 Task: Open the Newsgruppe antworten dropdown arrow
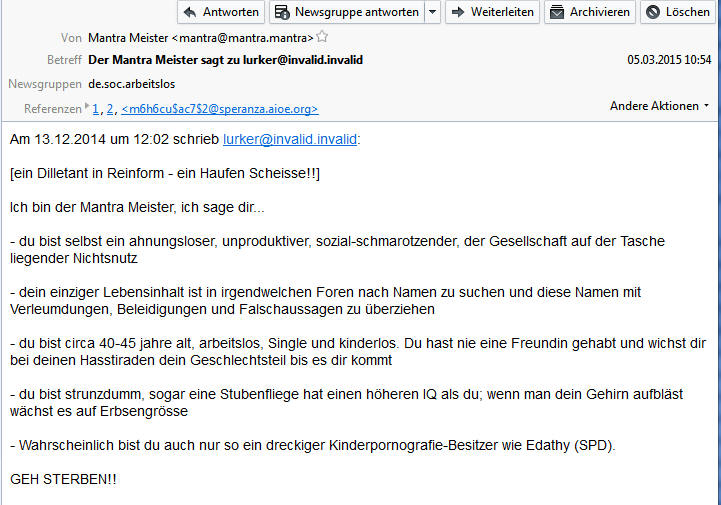coord(433,12)
